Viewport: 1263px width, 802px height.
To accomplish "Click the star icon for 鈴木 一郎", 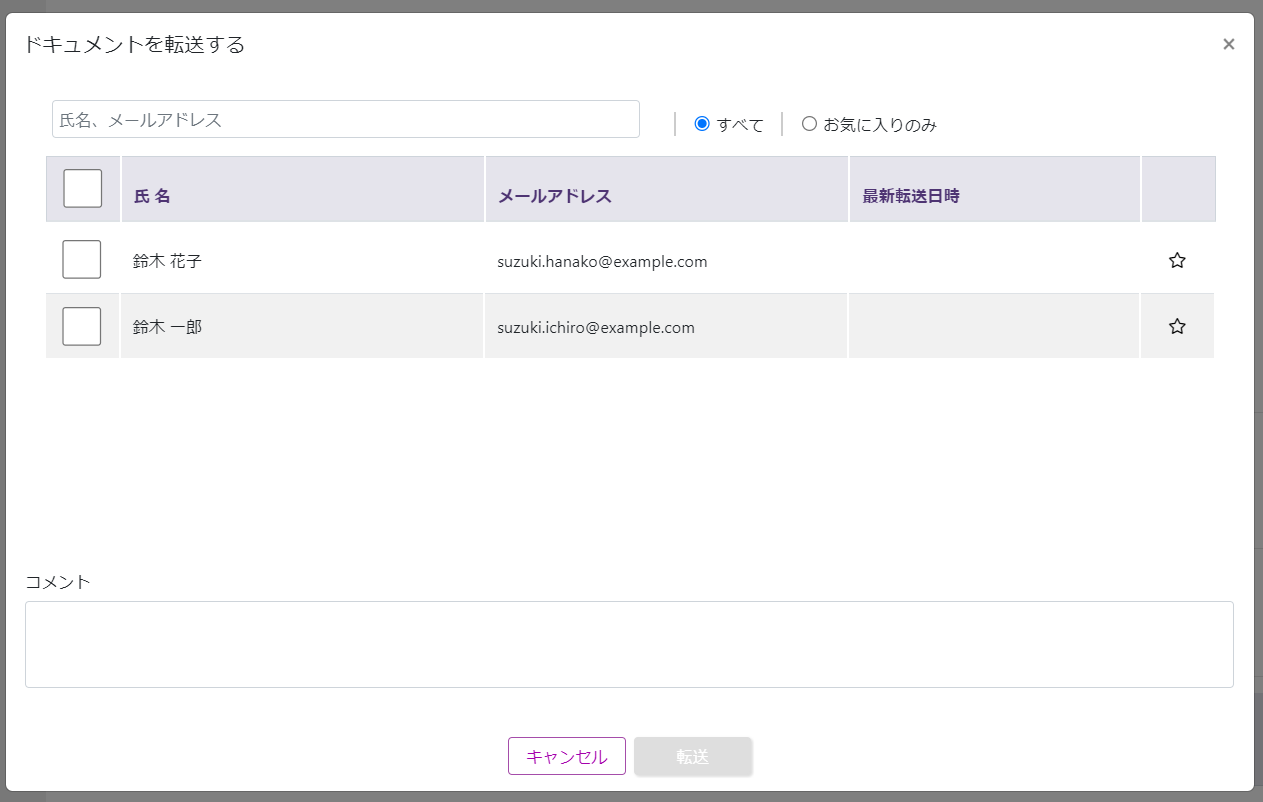I will tap(1177, 326).
